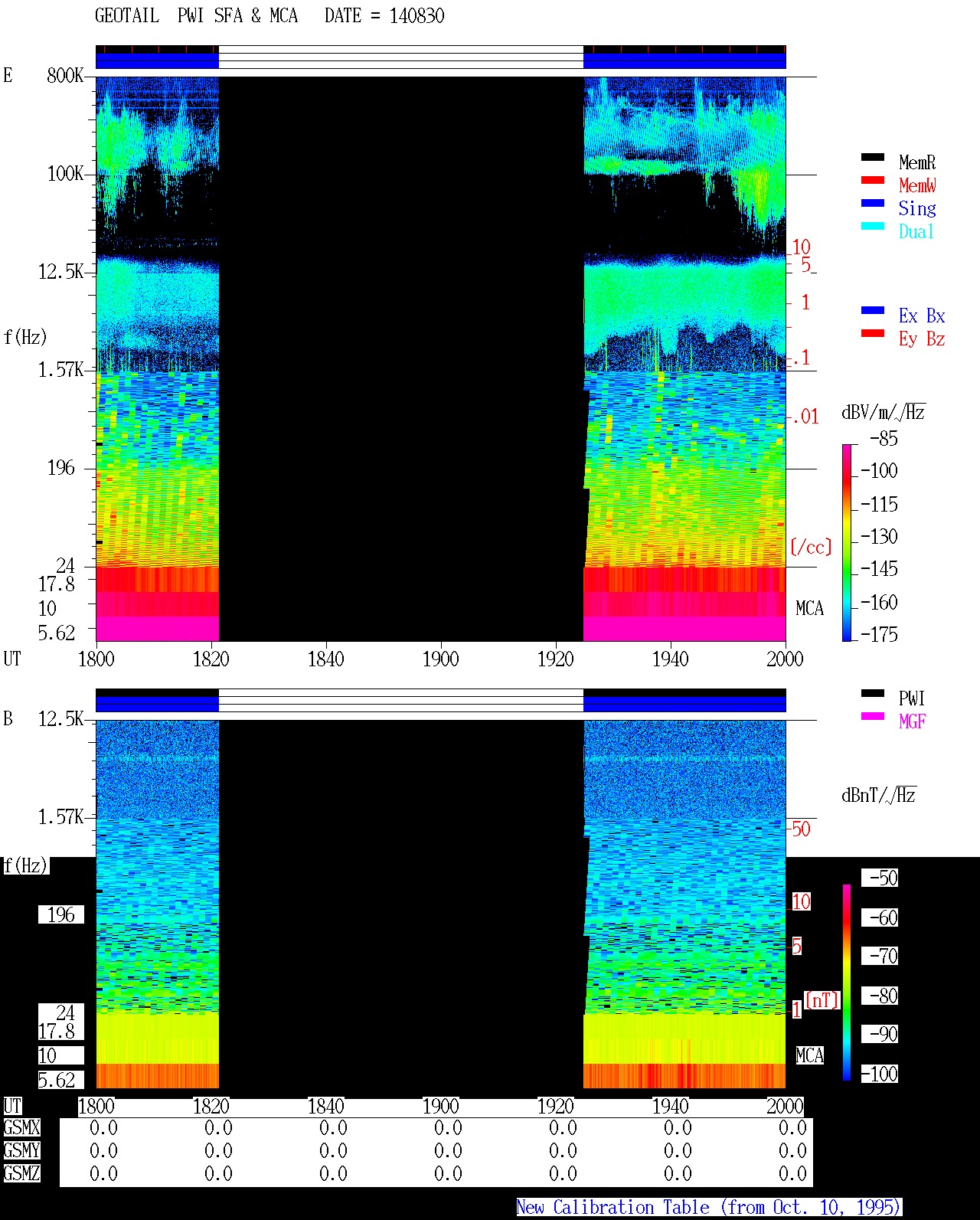Screen dimensions: 980x1220
Task: Select the 'GEOTAIL PWI SFA & MCA' title
Action: point(196,16)
